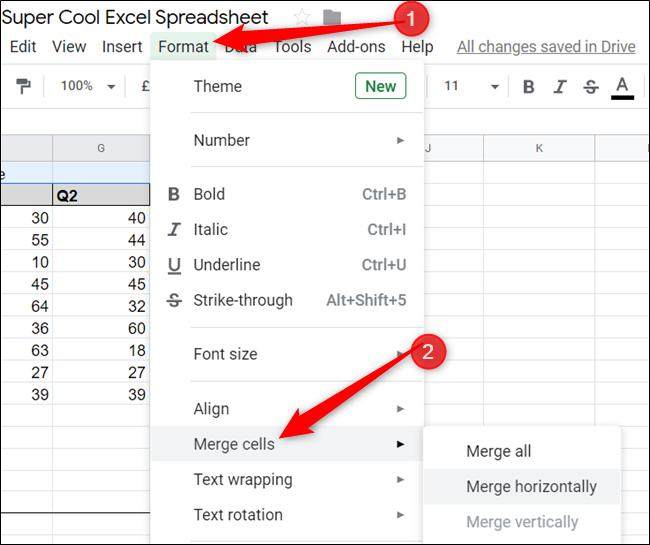
Task: Open the 100% zoom dropdown
Action: [88, 86]
